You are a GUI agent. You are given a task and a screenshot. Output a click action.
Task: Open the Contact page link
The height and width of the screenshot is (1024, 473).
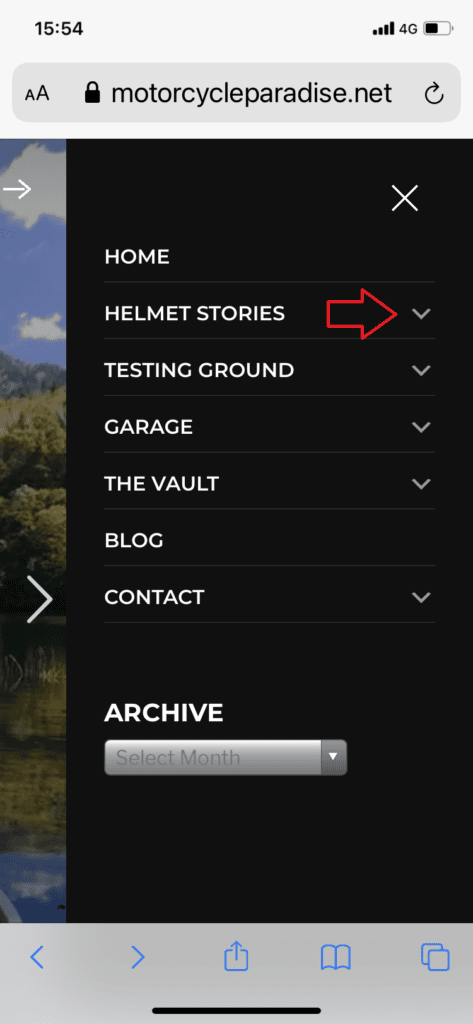[x=154, y=597]
